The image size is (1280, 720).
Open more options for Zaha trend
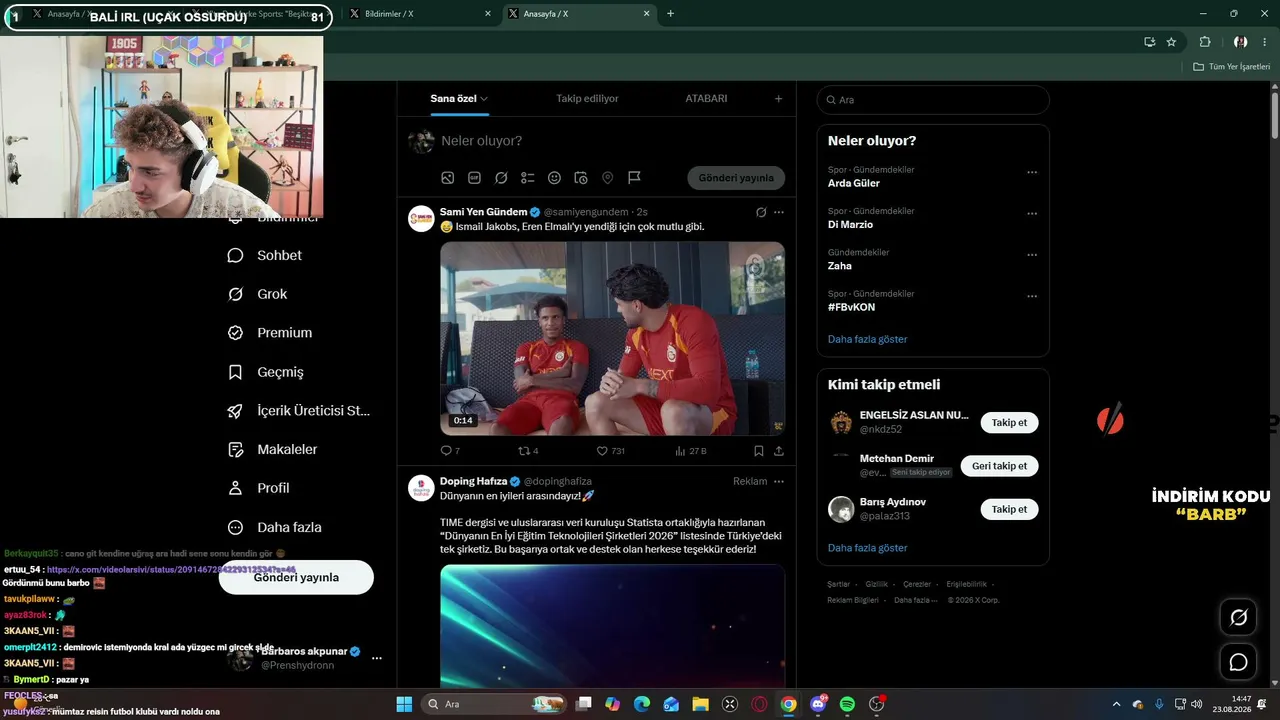coord(1032,255)
